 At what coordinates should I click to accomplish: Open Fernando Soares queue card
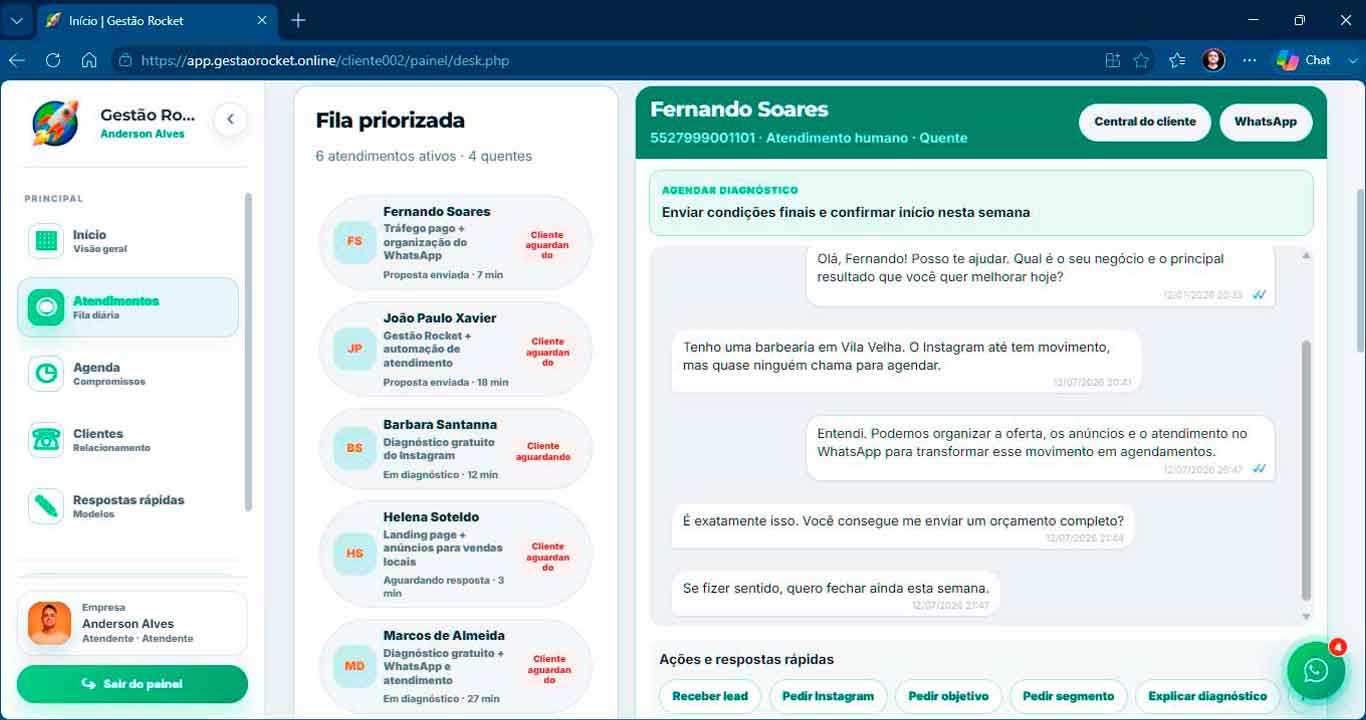[456, 243]
